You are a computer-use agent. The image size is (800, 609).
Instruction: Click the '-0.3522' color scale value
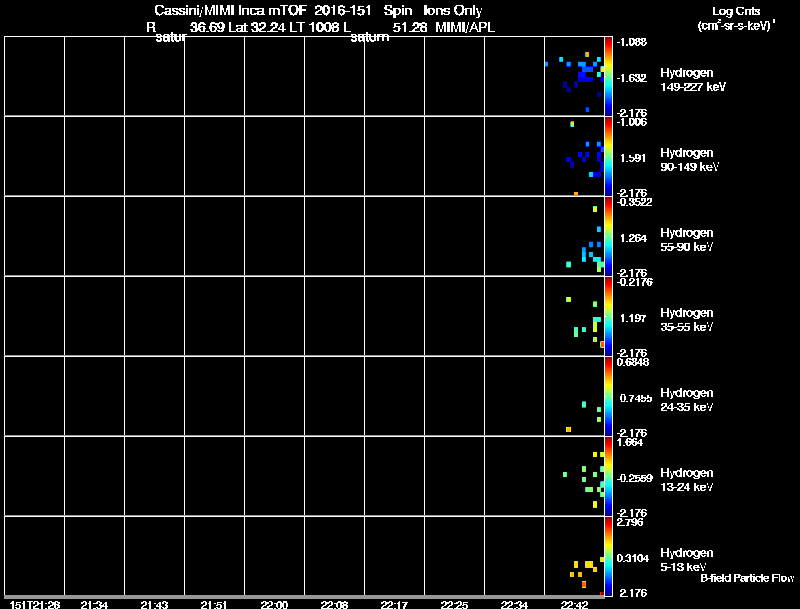coord(634,202)
